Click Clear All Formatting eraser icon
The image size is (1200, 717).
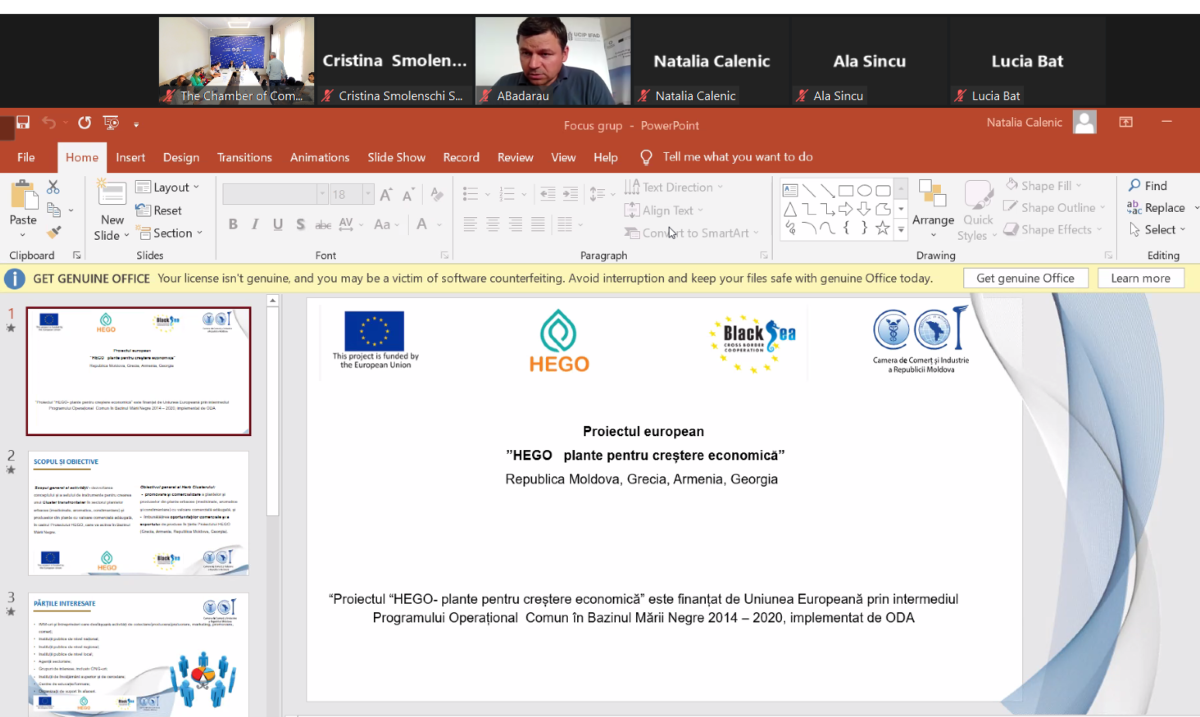pyautogui.click(x=435, y=194)
